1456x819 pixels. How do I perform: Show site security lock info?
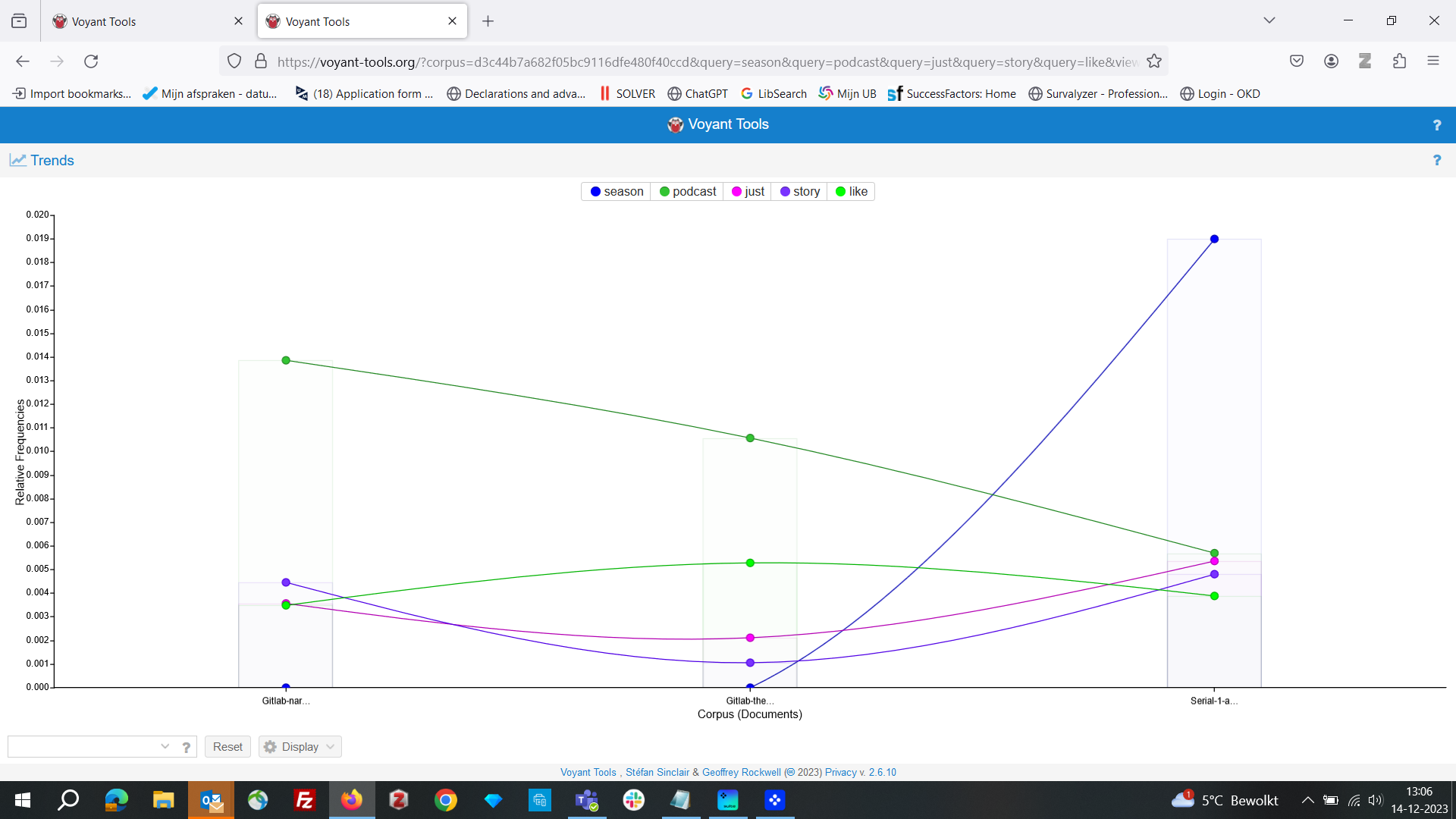(x=261, y=61)
